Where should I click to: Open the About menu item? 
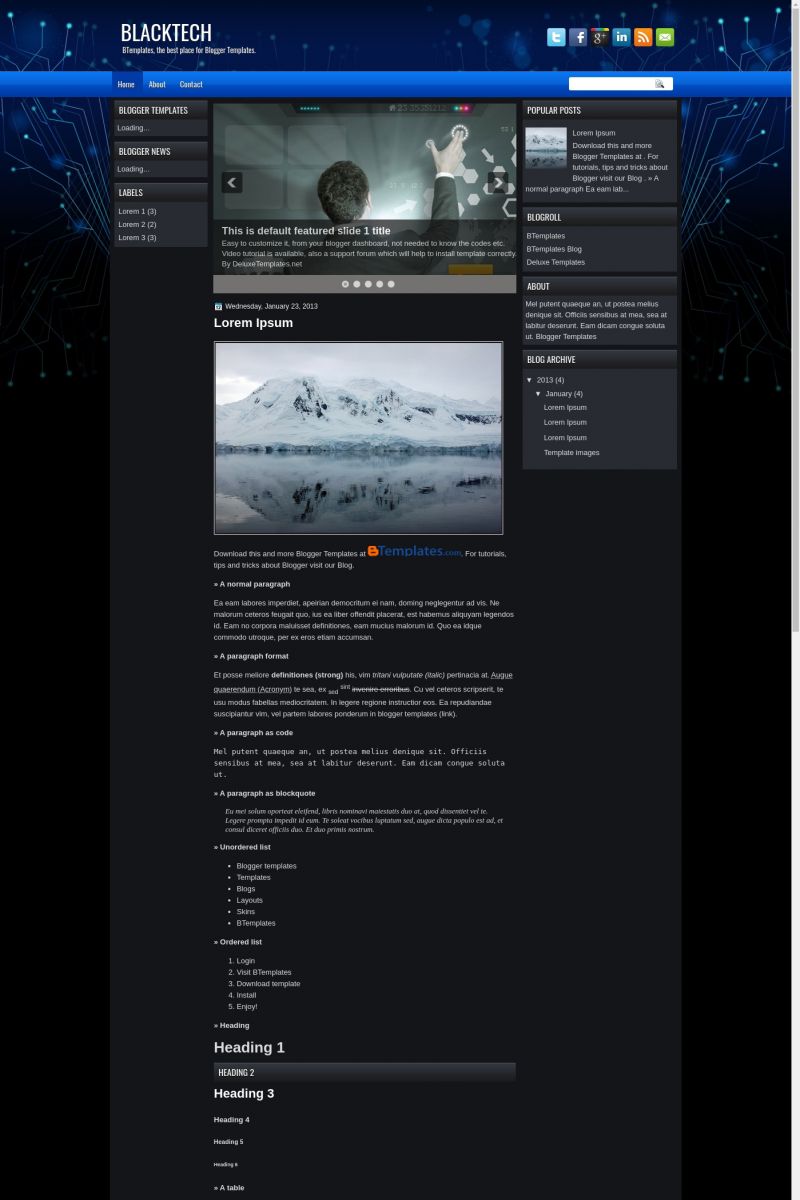157,84
